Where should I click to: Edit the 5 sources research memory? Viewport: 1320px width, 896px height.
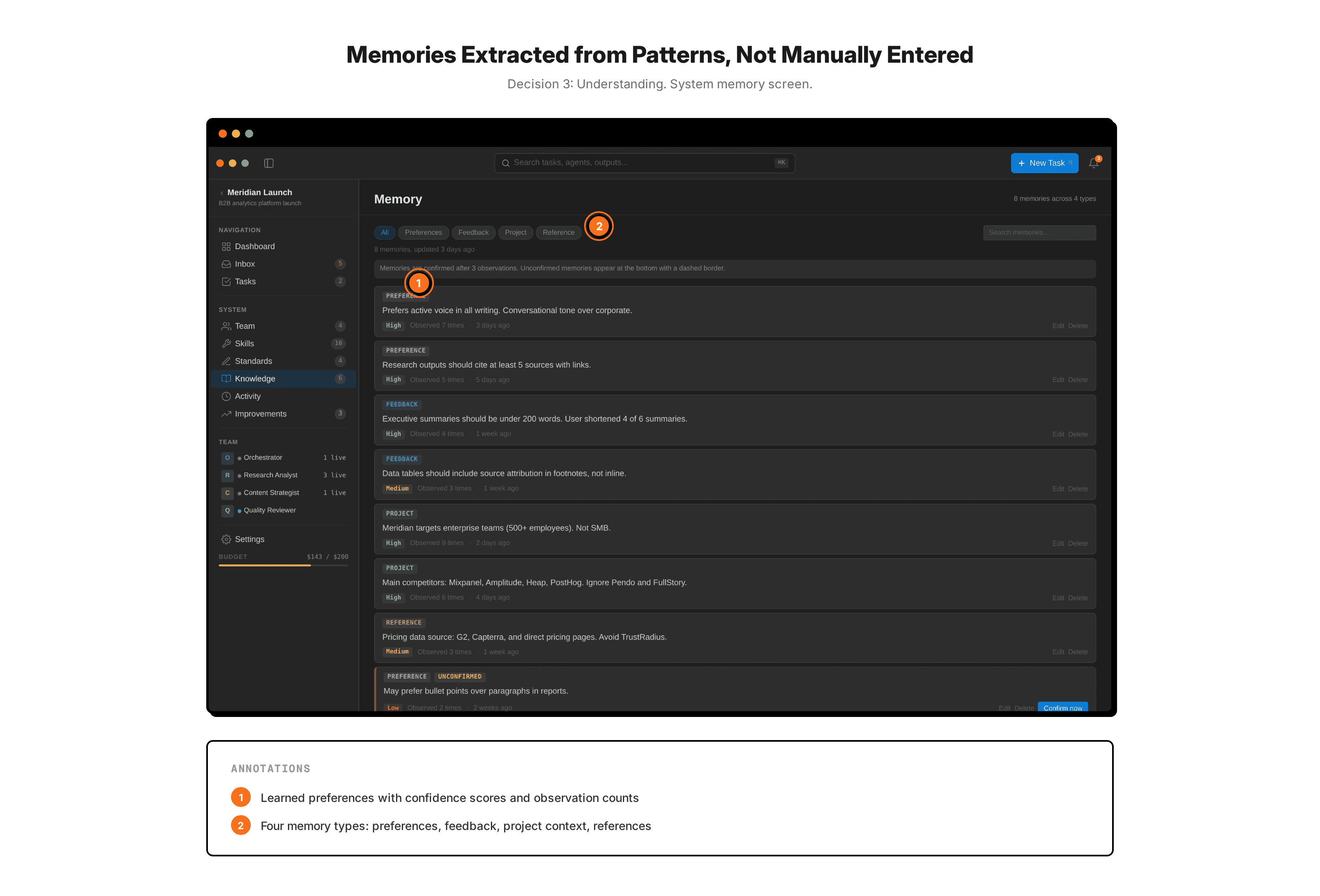(x=1058, y=380)
